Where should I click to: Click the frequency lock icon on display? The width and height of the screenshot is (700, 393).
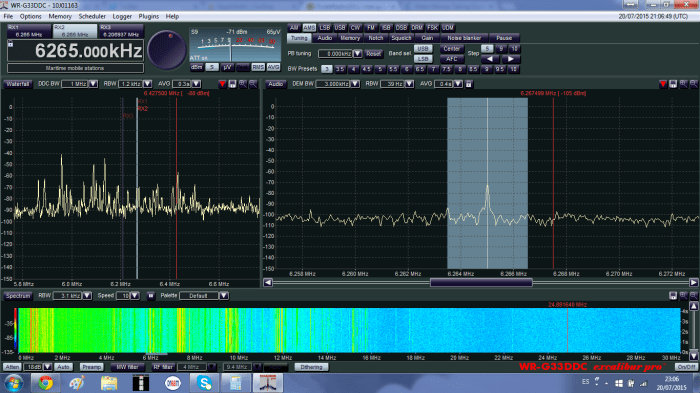tap(11, 44)
